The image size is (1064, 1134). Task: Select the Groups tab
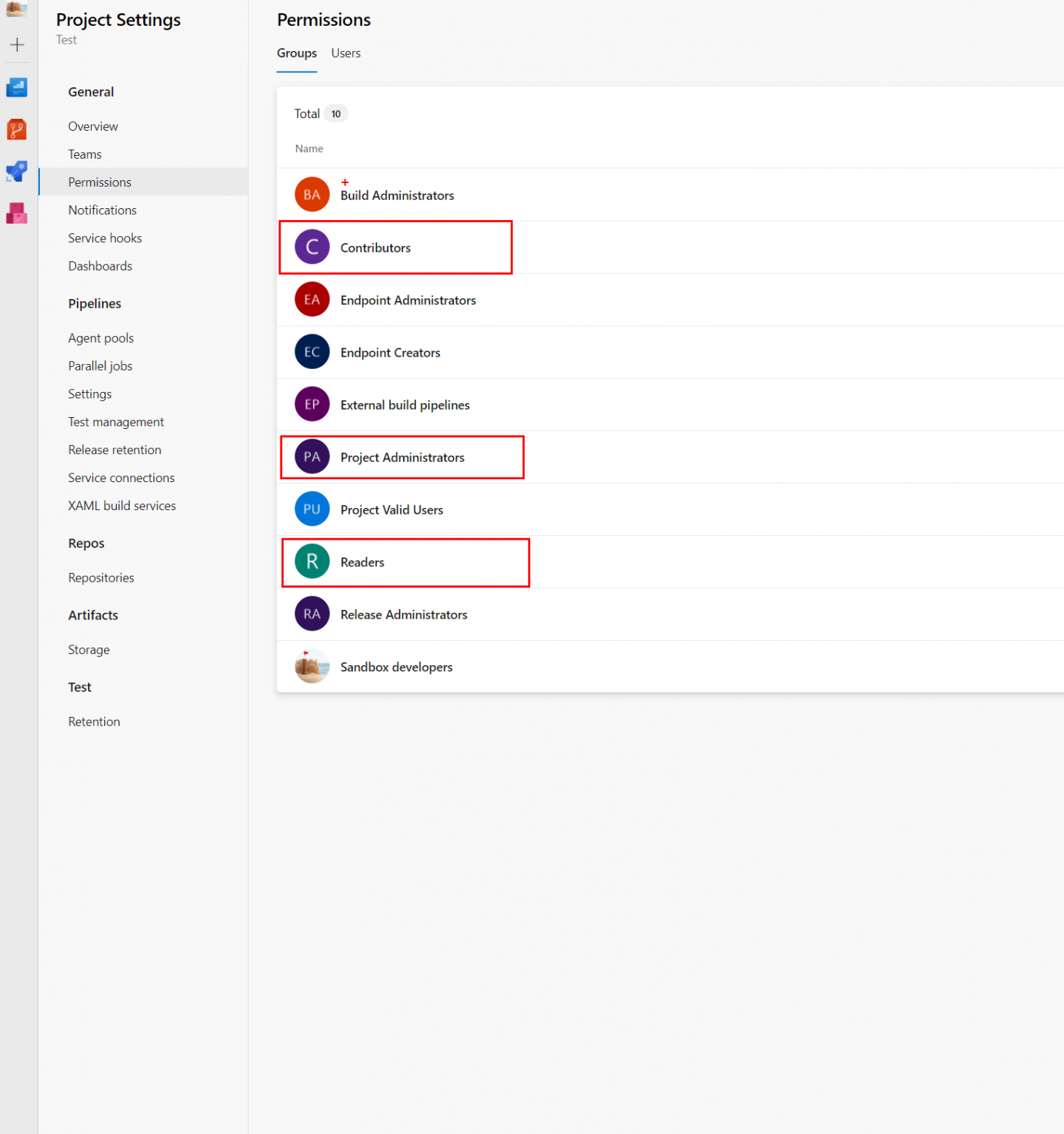coord(297,53)
